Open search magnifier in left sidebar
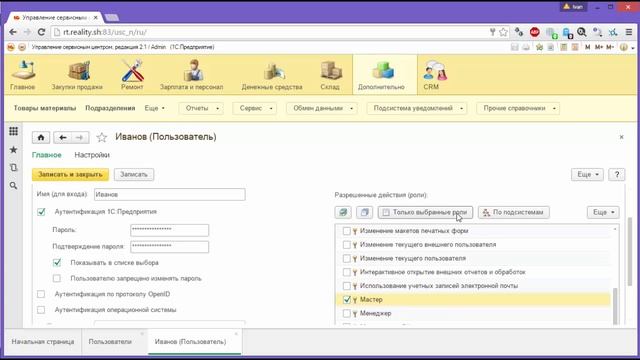Screen dimensions: 640x360 click(13, 186)
